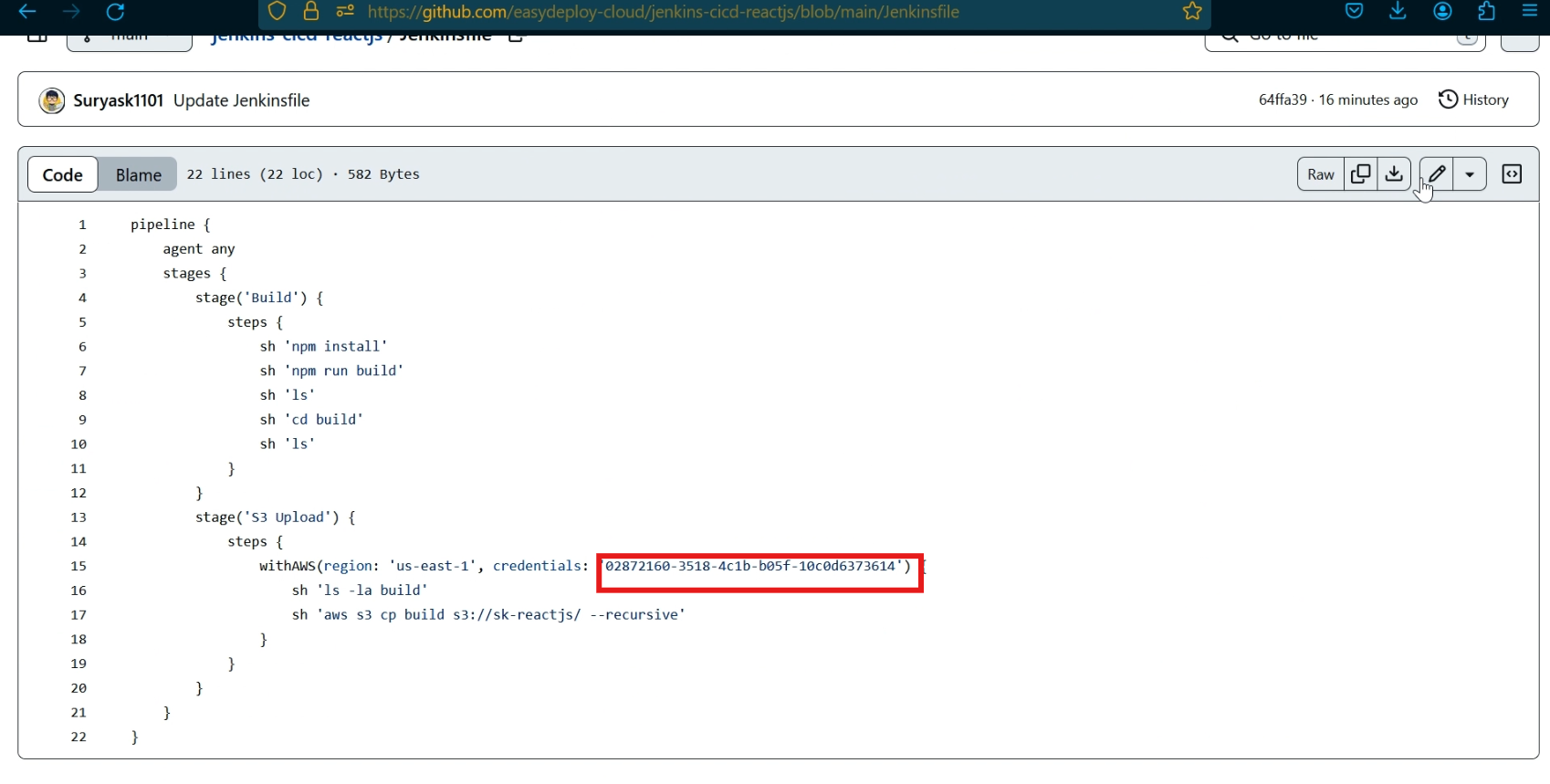Click the sh 'npm run build' line
This screenshot has height=784, width=1550.
tap(331, 371)
